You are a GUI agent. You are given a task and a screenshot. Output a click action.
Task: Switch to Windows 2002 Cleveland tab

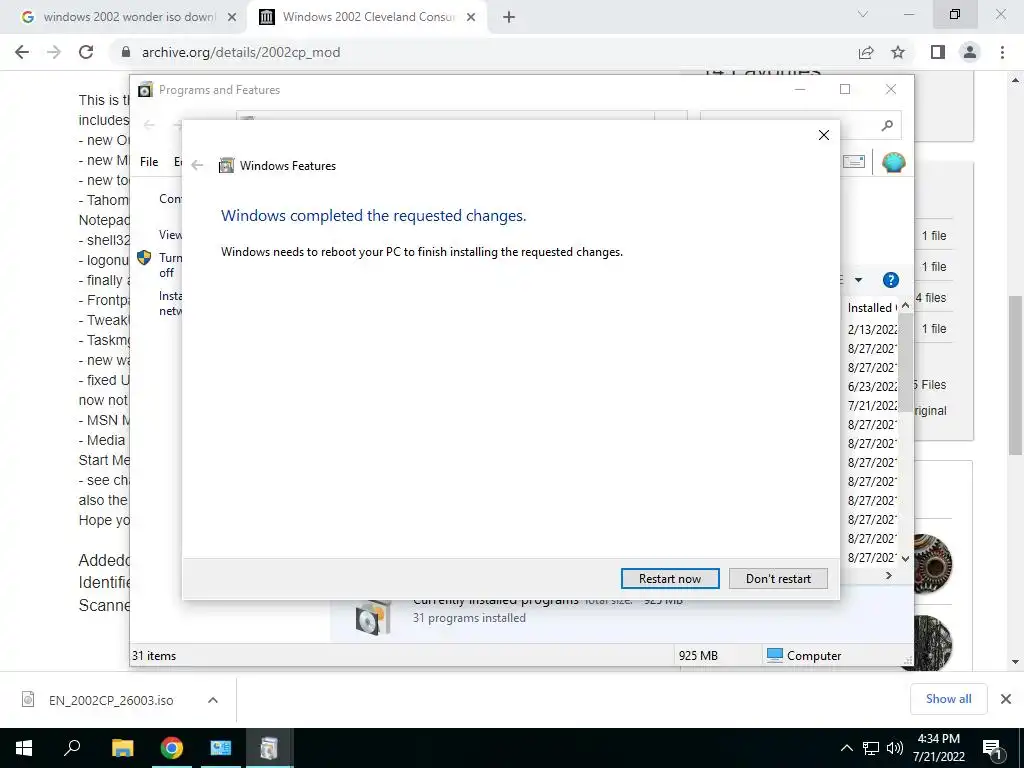coord(368,17)
